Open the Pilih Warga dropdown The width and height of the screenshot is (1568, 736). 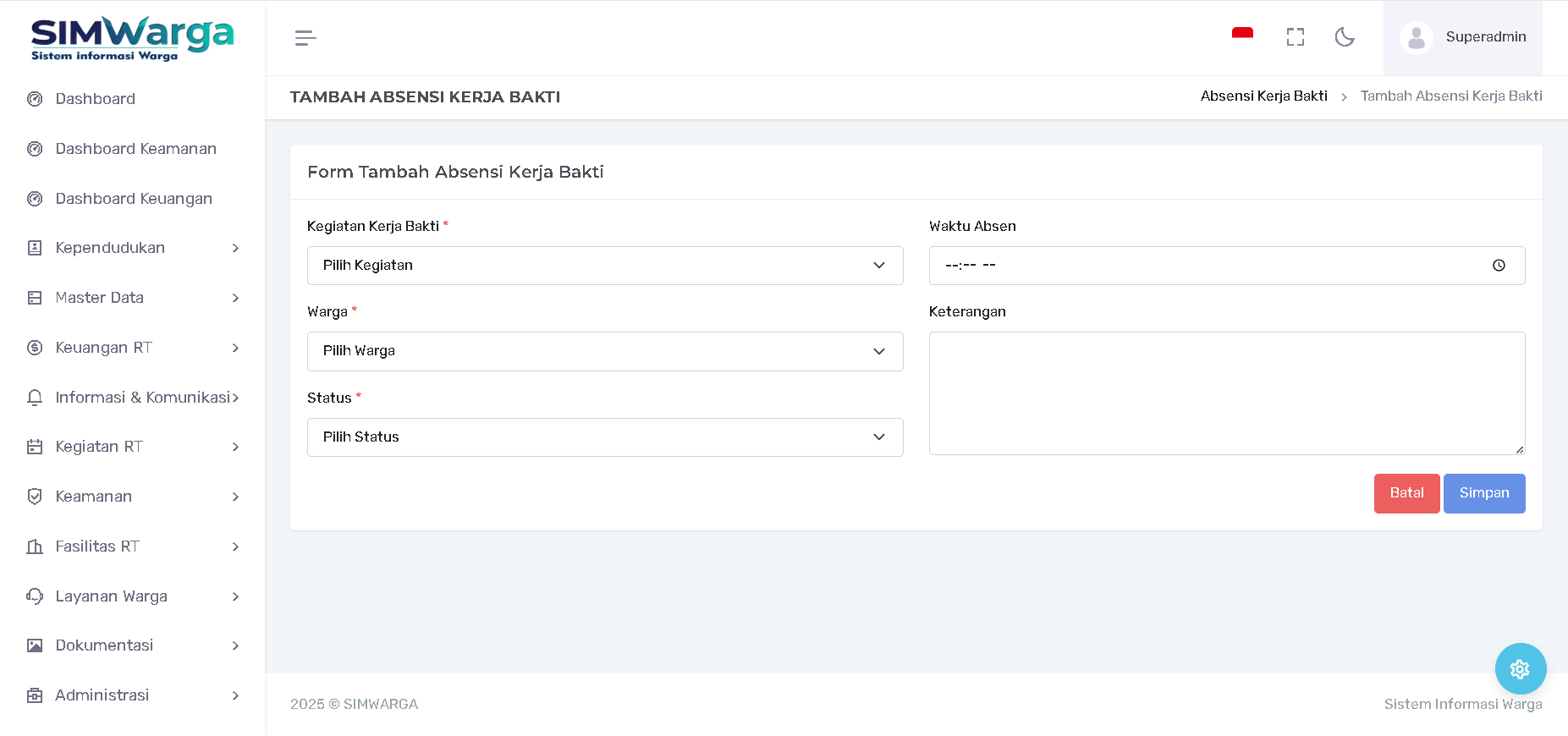pos(604,351)
